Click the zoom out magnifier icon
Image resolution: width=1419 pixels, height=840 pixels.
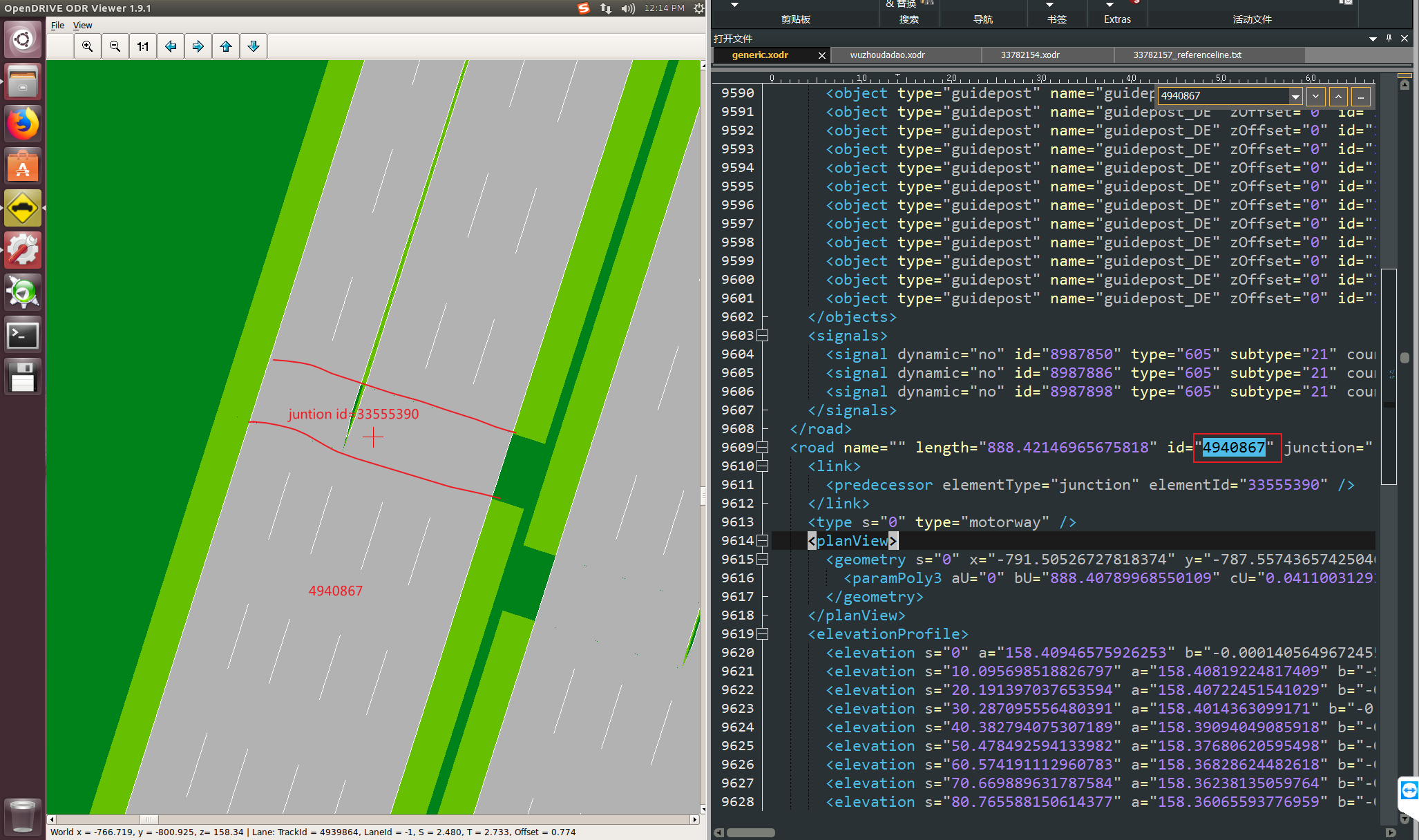point(115,46)
